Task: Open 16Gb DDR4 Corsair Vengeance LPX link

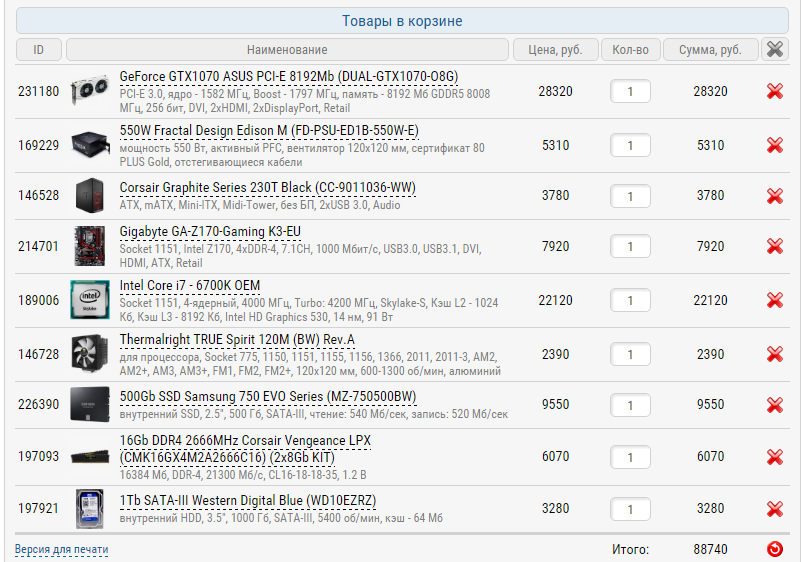Action: click(245, 449)
